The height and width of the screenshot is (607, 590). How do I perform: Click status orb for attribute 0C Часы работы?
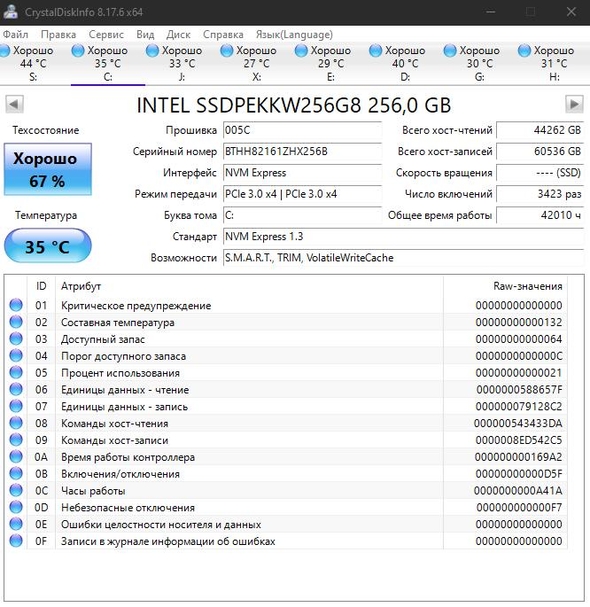(x=16, y=490)
